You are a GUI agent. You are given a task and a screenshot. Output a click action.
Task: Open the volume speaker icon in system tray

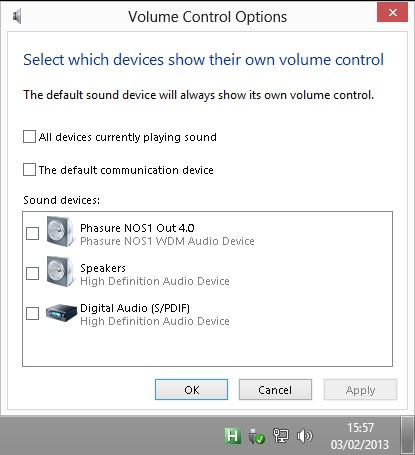pyautogui.click(x=304, y=436)
